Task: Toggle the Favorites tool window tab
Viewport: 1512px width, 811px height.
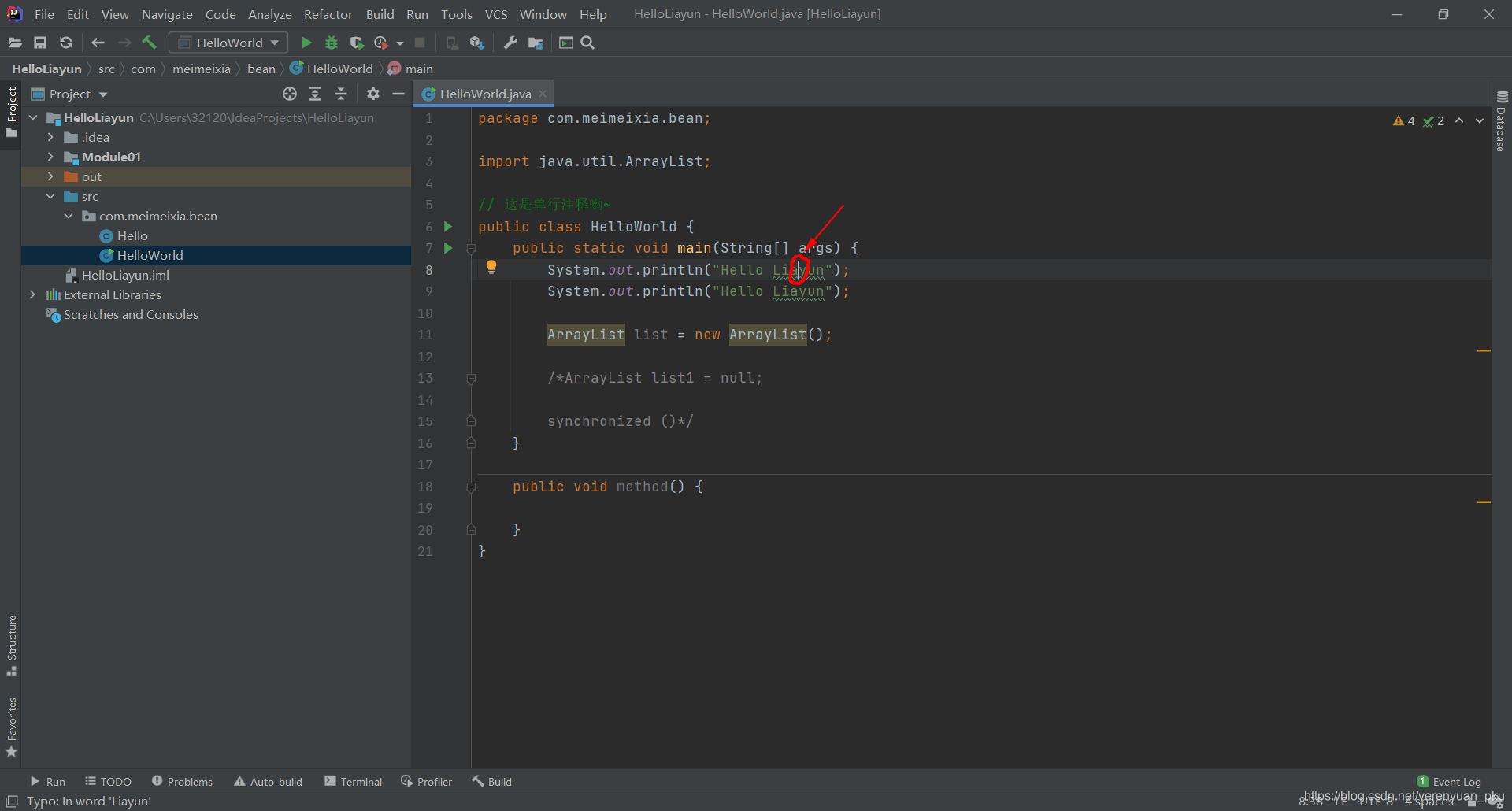Action: click(x=11, y=728)
